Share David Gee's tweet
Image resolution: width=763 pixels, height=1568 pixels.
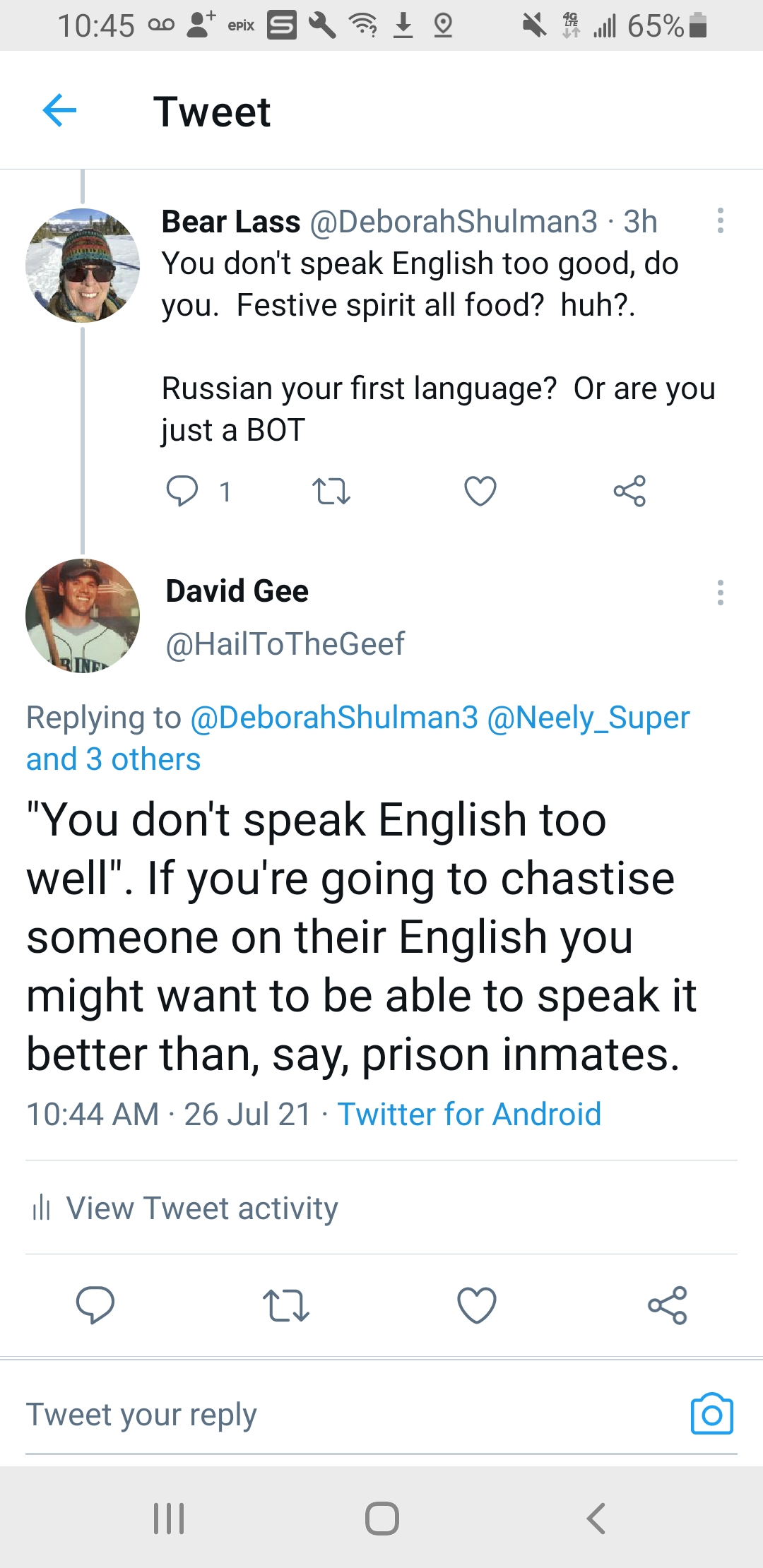667,1305
